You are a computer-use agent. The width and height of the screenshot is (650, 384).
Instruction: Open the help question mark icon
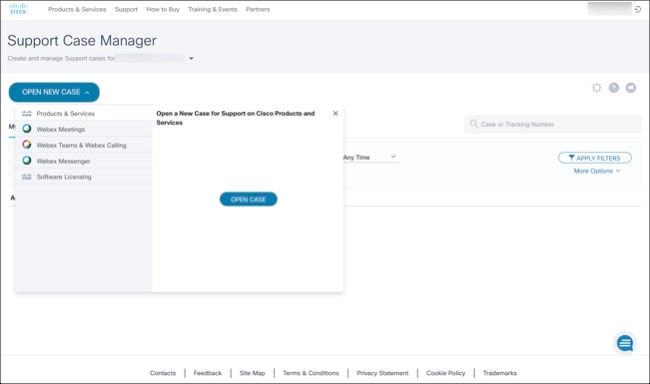(x=614, y=87)
